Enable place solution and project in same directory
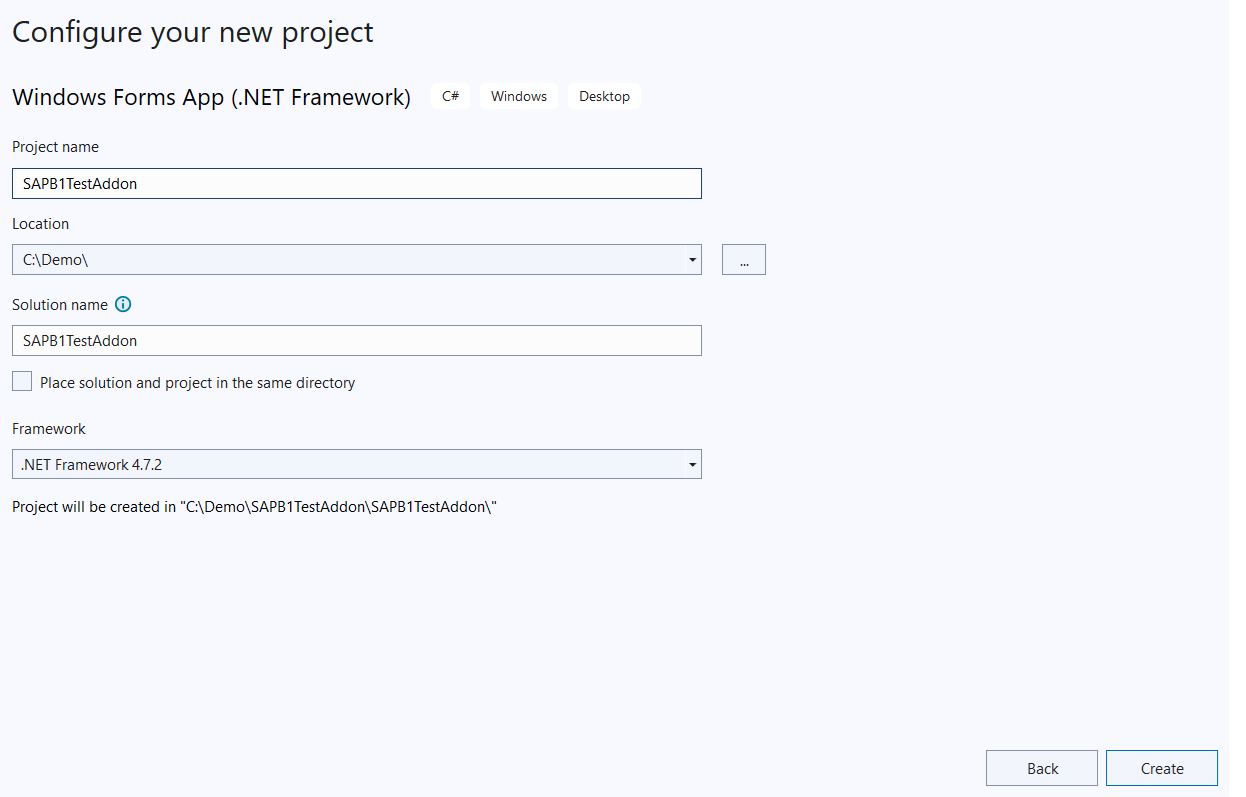This screenshot has height=797, width=1246. (x=21, y=381)
